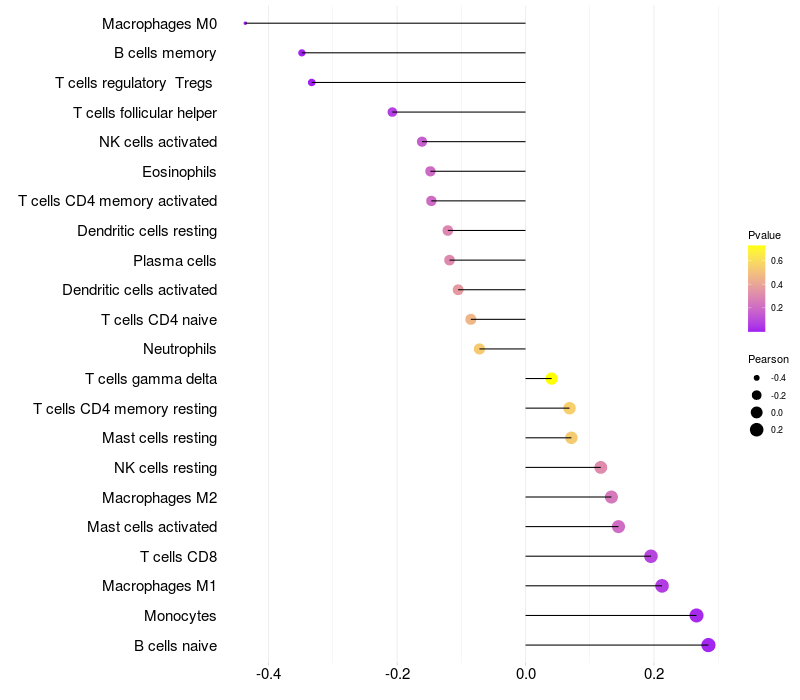Click the Pearson legend -0.4 size circle
This screenshot has height=700, width=800.
[x=757, y=378]
